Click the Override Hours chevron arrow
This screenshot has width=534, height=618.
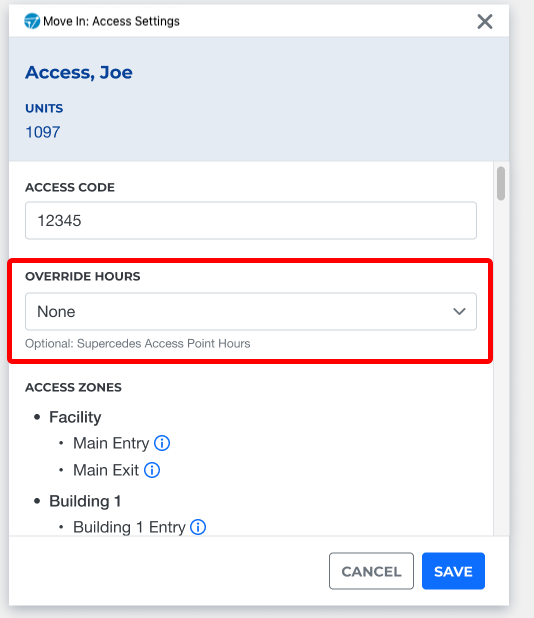click(x=459, y=311)
